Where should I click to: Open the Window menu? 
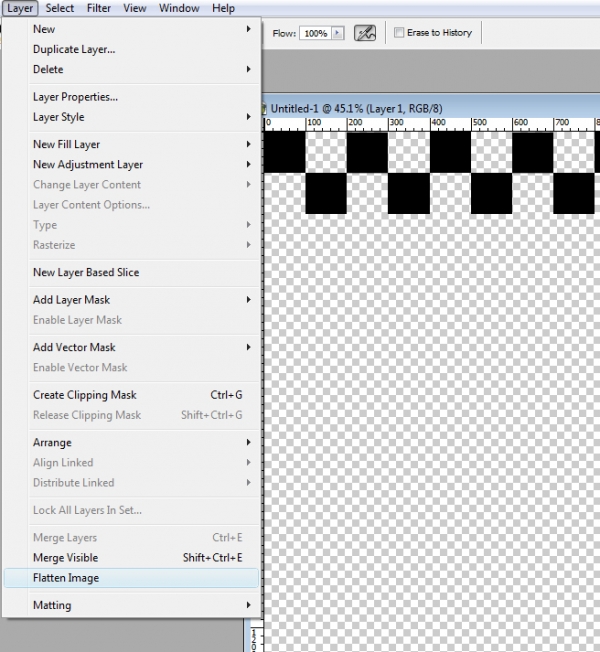pos(179,8)
